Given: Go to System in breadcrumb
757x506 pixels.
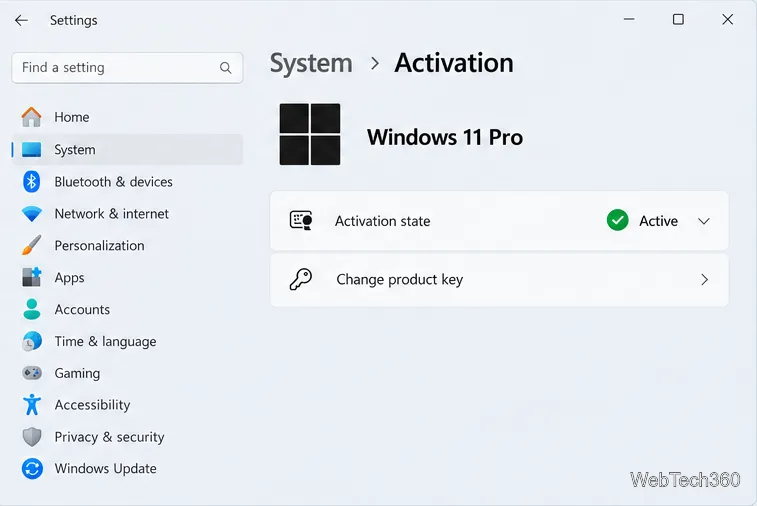Looking at the screenshot, I should (x=311, y=63).
